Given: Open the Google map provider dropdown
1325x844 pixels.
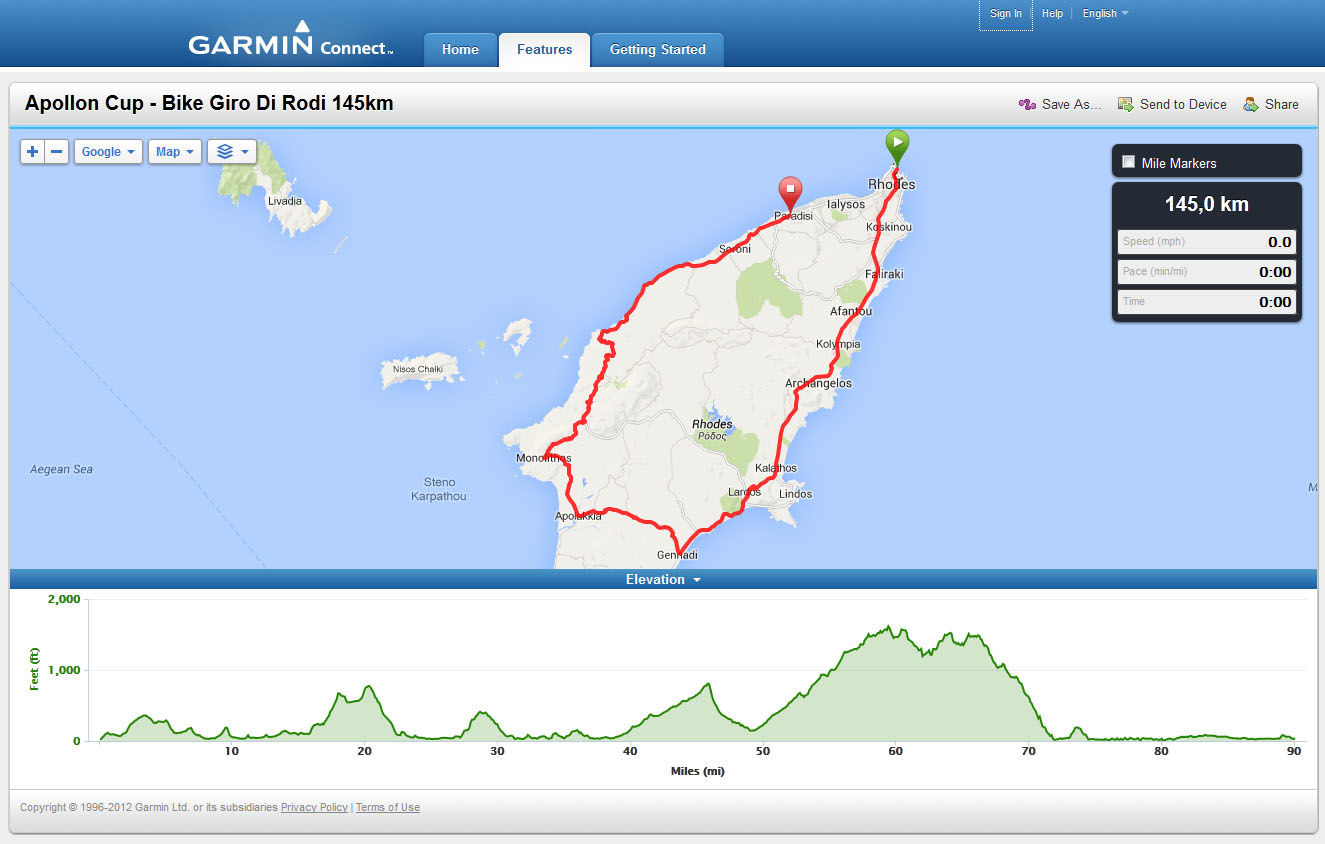Looking at the screenshot, I should 108,152.
